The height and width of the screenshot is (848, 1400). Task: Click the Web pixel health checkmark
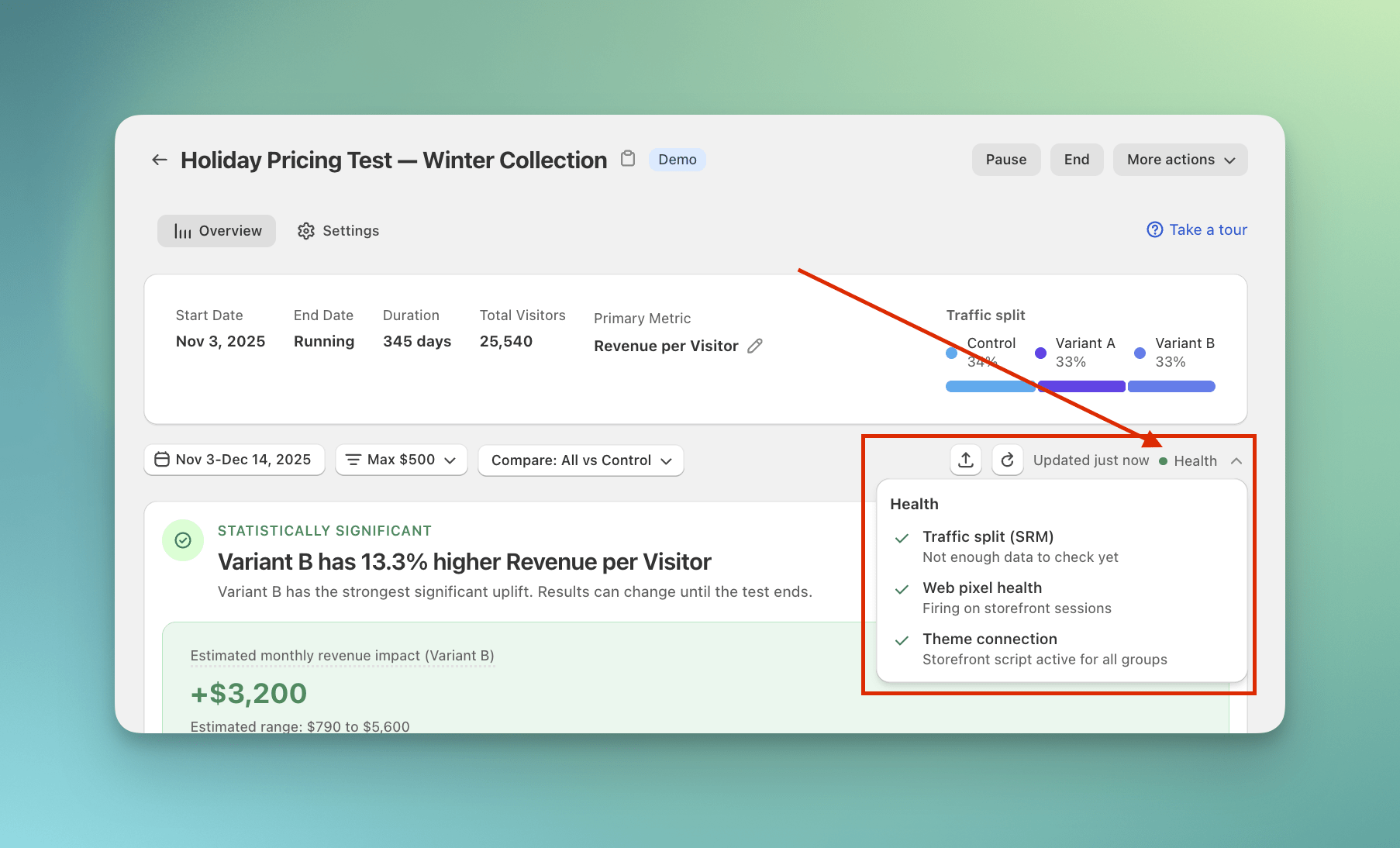(x=902, y=589)
